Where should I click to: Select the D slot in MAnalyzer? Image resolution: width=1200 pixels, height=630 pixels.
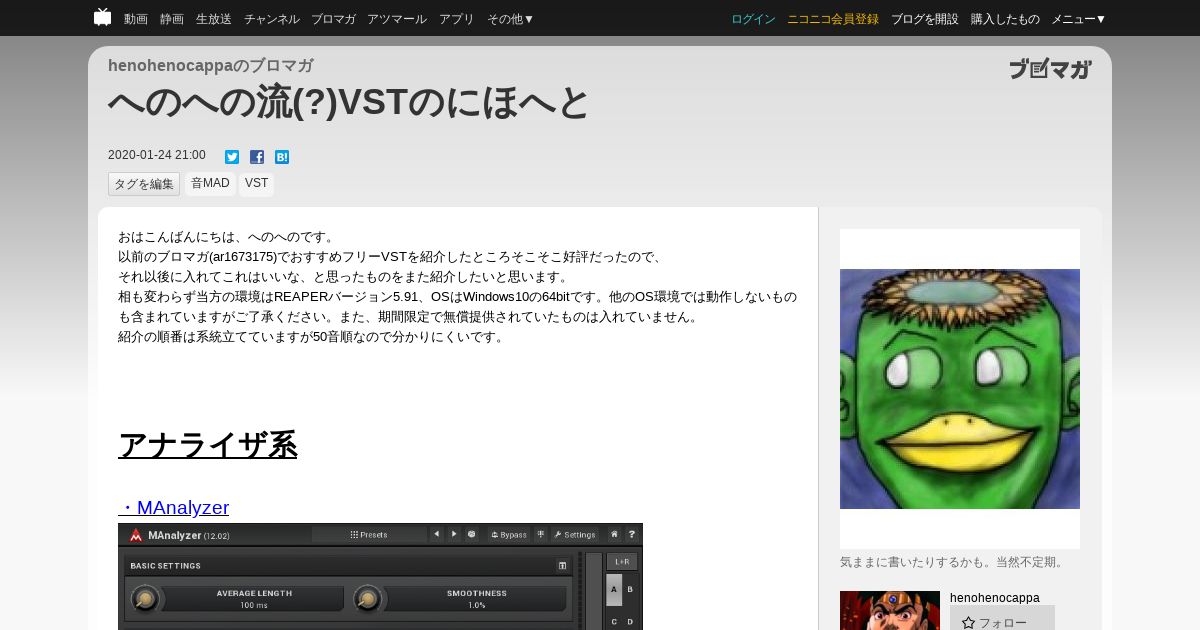(630, 621)
